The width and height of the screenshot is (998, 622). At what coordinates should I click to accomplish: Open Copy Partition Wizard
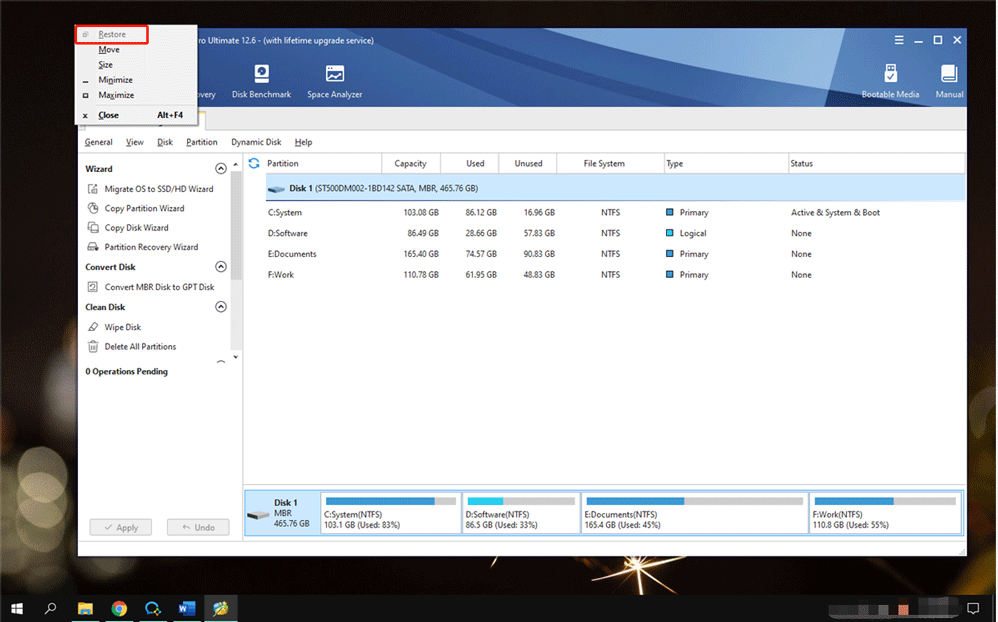(x=136, y=208)
